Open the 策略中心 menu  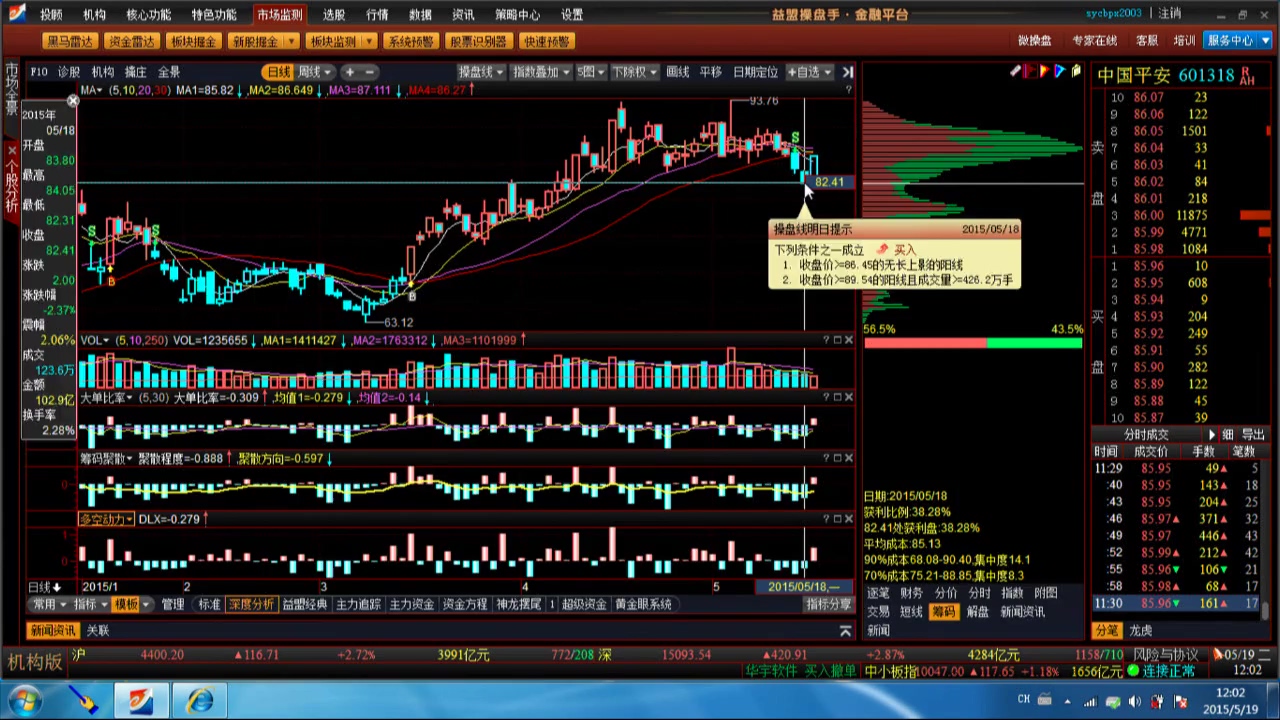point(517,14)
